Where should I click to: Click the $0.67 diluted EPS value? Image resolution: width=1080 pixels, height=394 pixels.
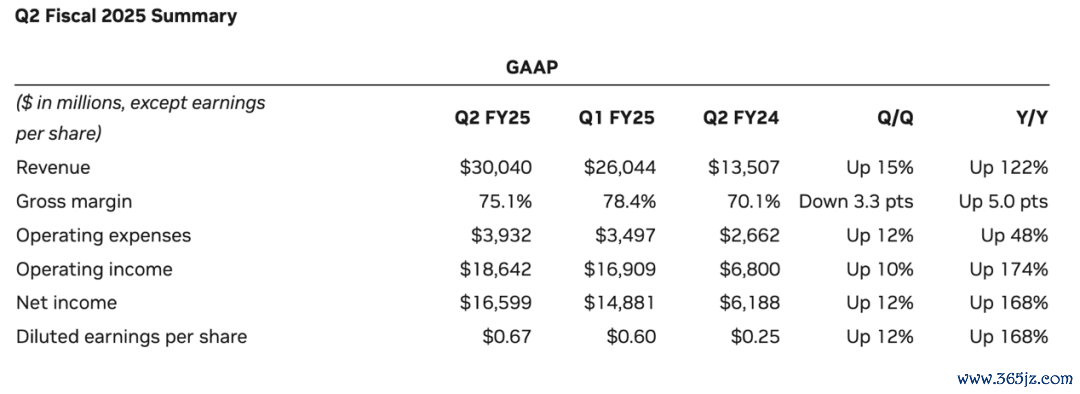(508, 337)
